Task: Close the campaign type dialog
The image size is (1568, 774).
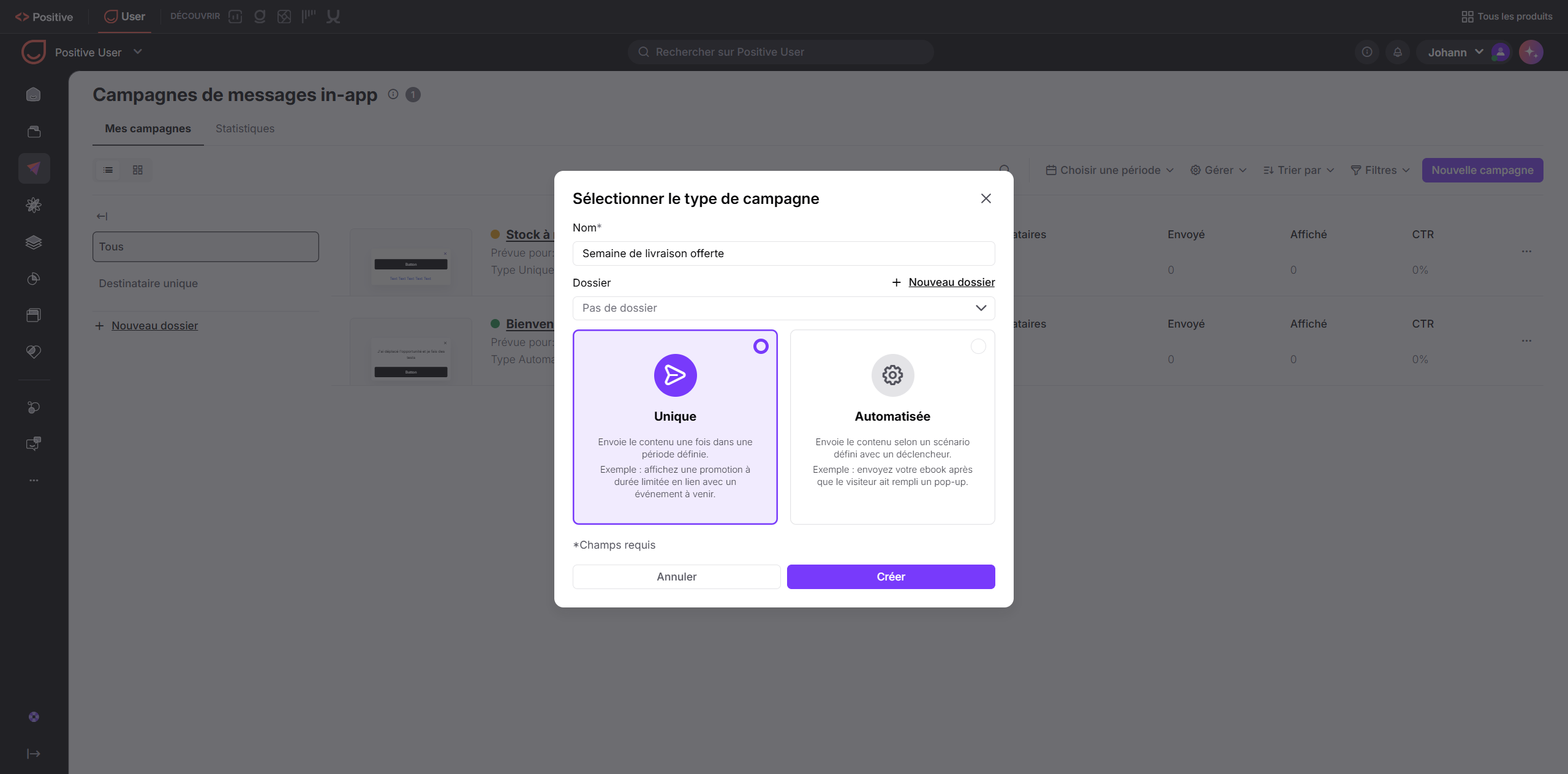Action: click(x=986, y=198)
